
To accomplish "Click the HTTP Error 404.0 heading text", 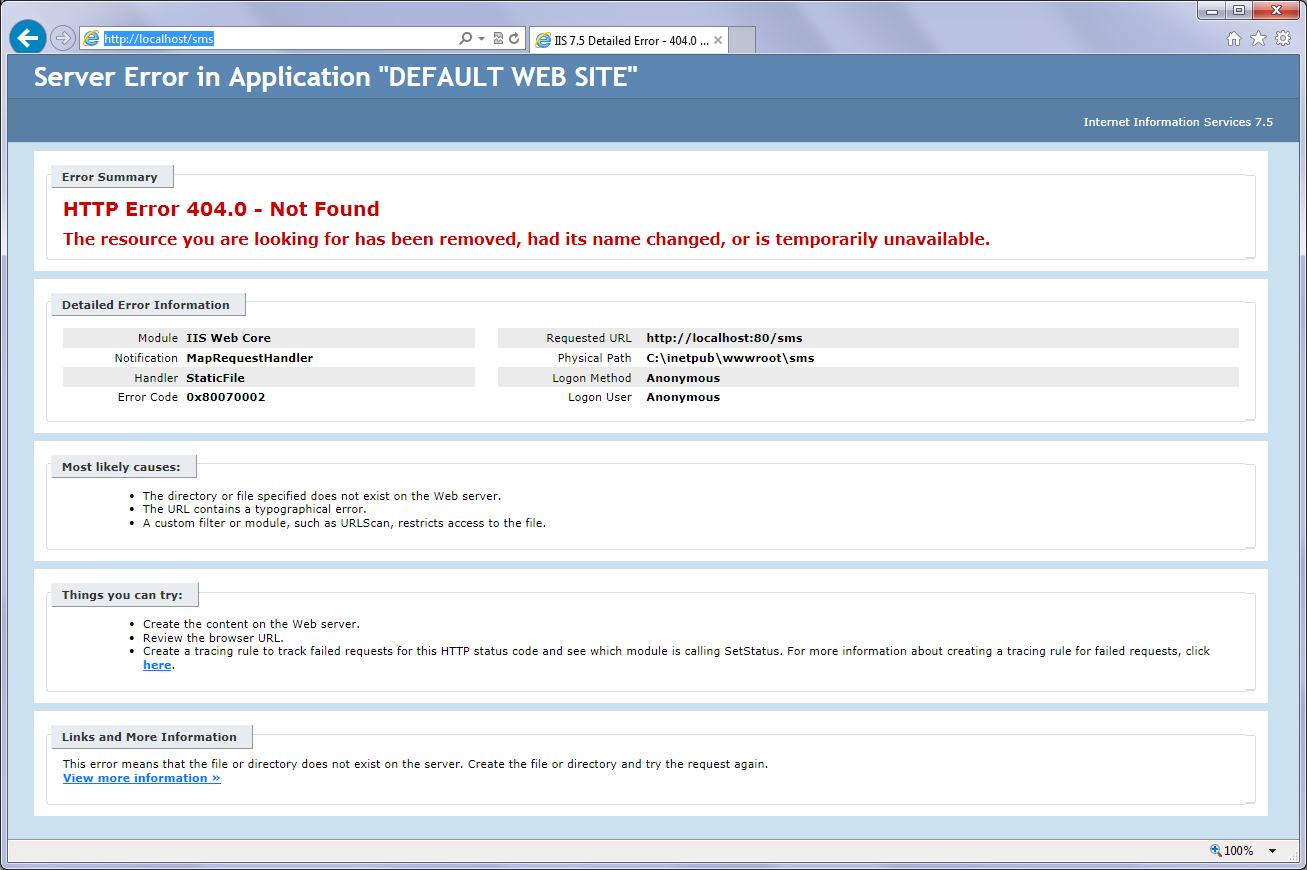I will [221, 209].
